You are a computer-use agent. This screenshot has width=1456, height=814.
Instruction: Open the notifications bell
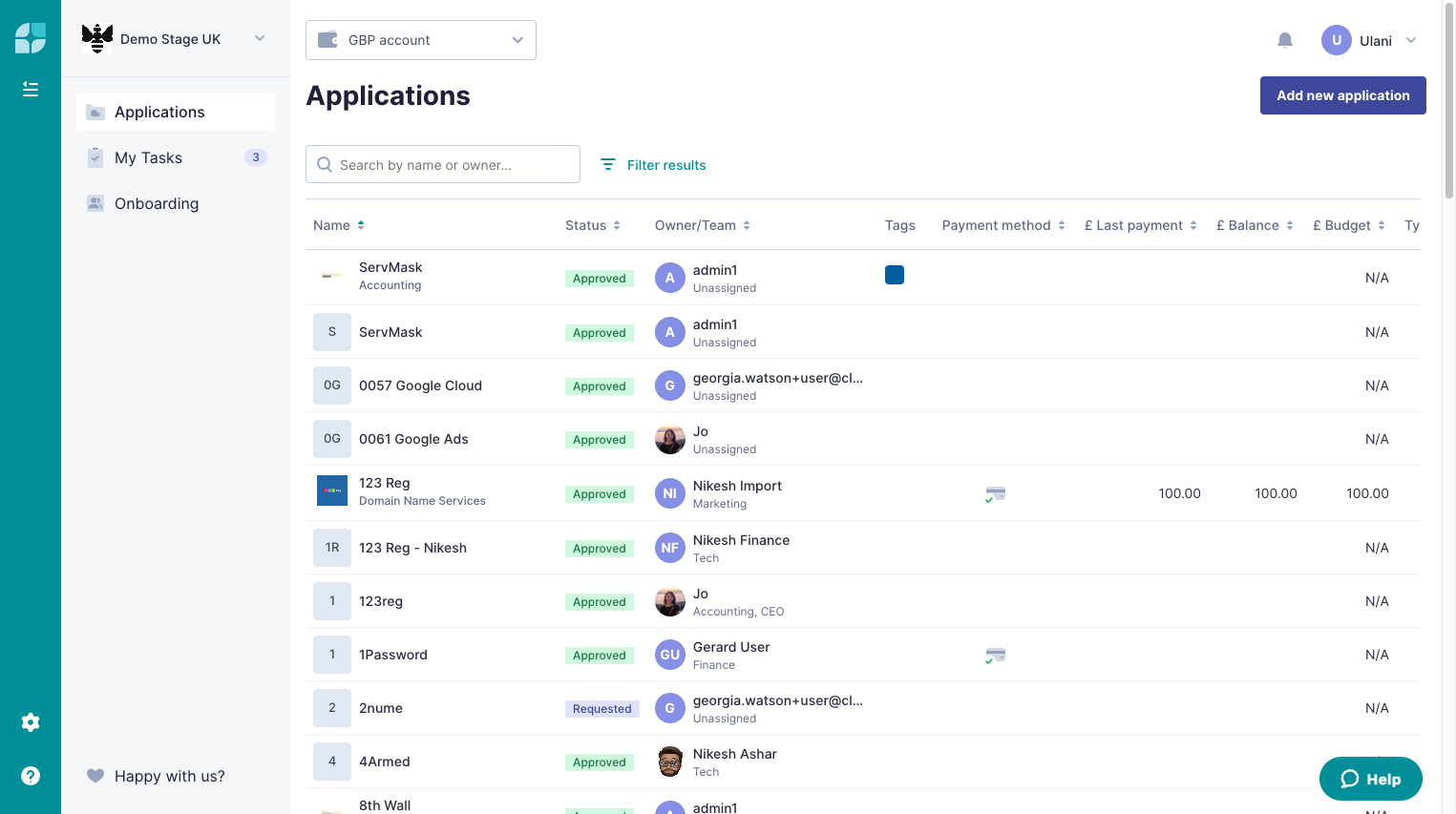(x=1285, y=40)
